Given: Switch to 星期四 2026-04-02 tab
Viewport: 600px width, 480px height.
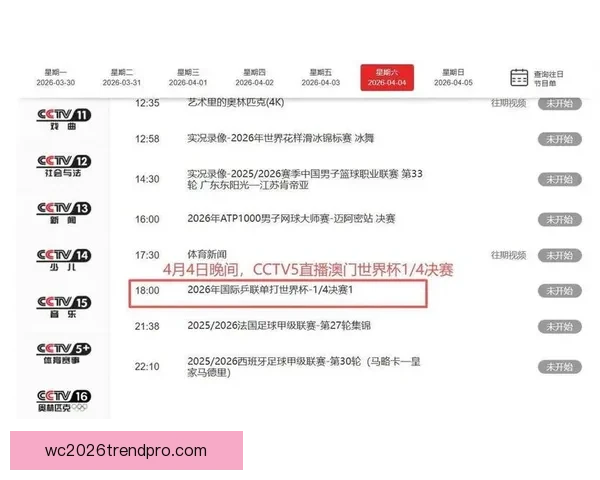Looking at the screenshot, I should click(x=254, y=77).
